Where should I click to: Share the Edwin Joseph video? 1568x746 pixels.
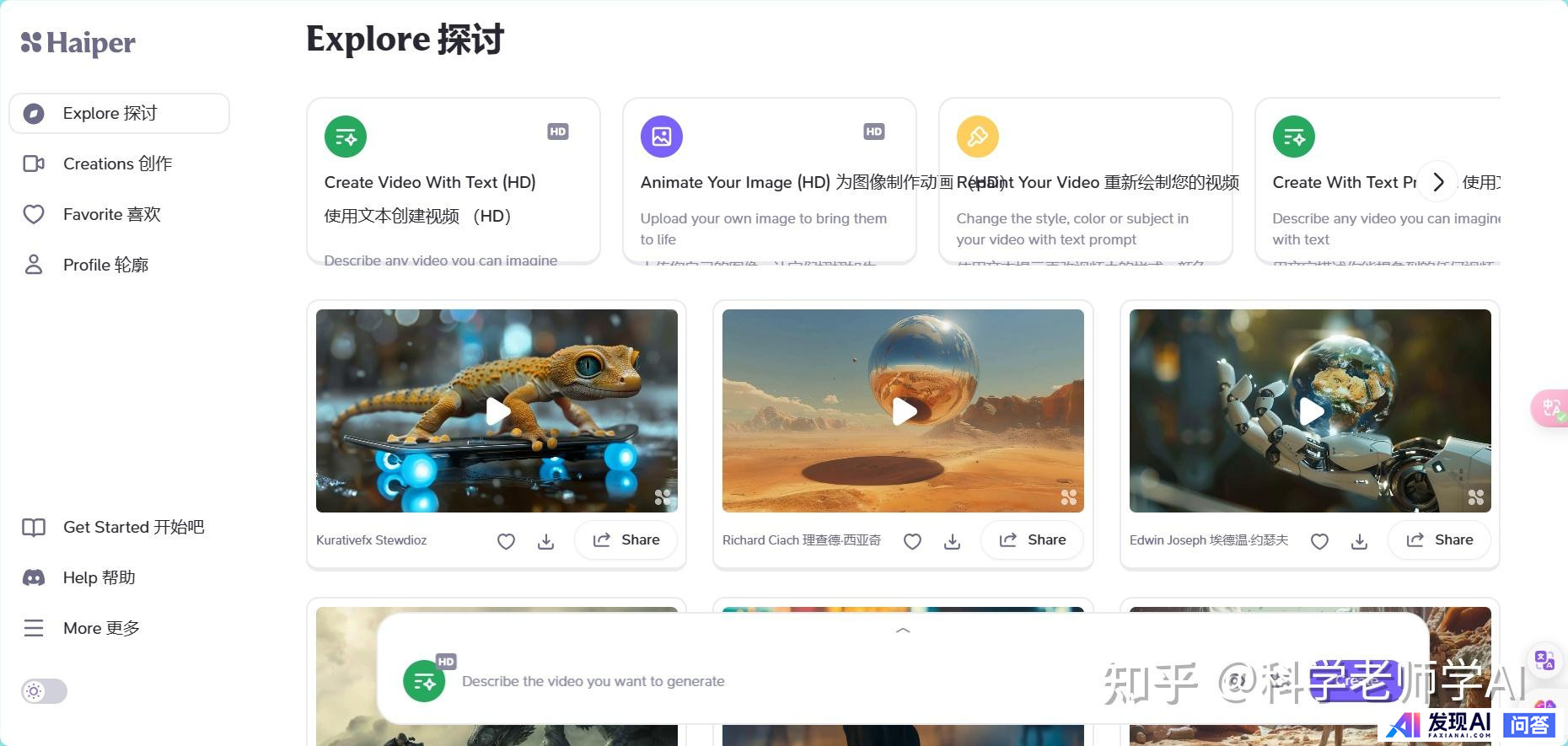click(1439, 540)
